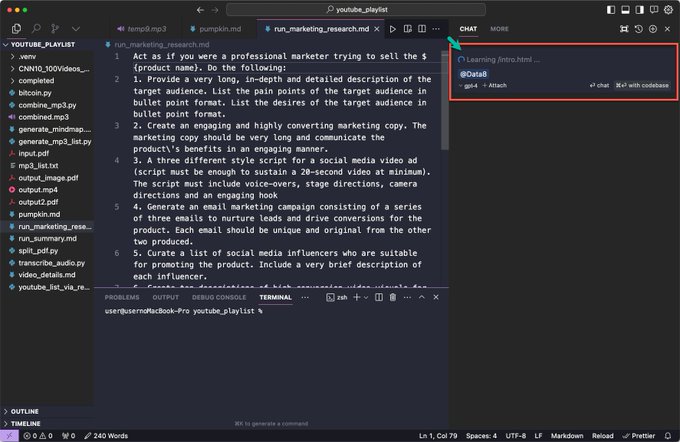Click the youtube_playlist command search box

[356, 10]
